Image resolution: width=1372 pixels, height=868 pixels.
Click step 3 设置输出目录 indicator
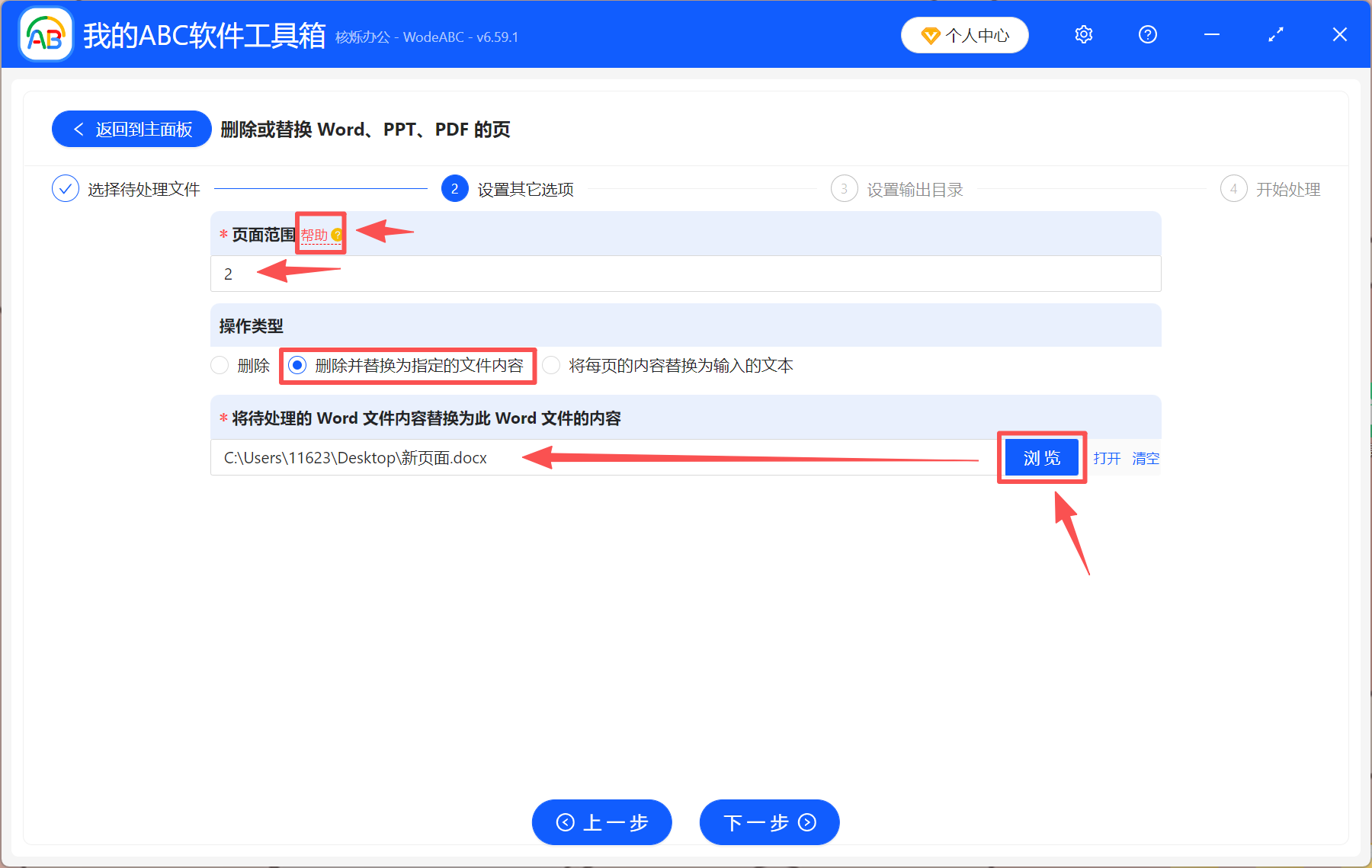[x=844, y=188]
